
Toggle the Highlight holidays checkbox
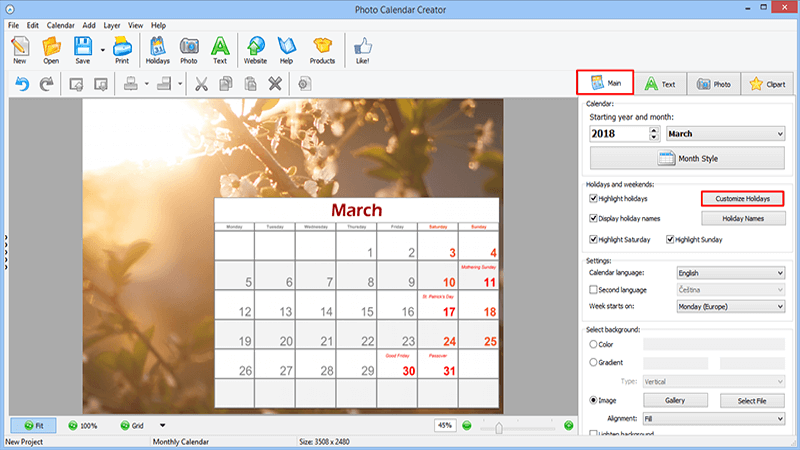tap(593, 198)
